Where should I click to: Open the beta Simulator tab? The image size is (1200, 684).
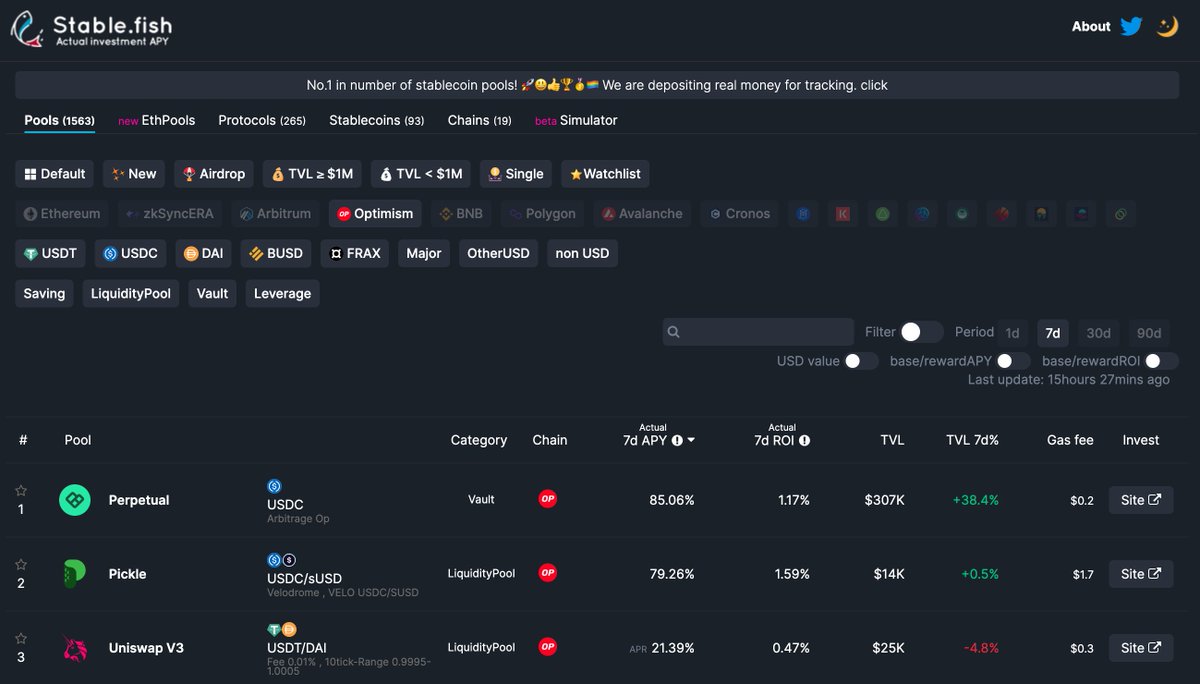pos(576,120)
